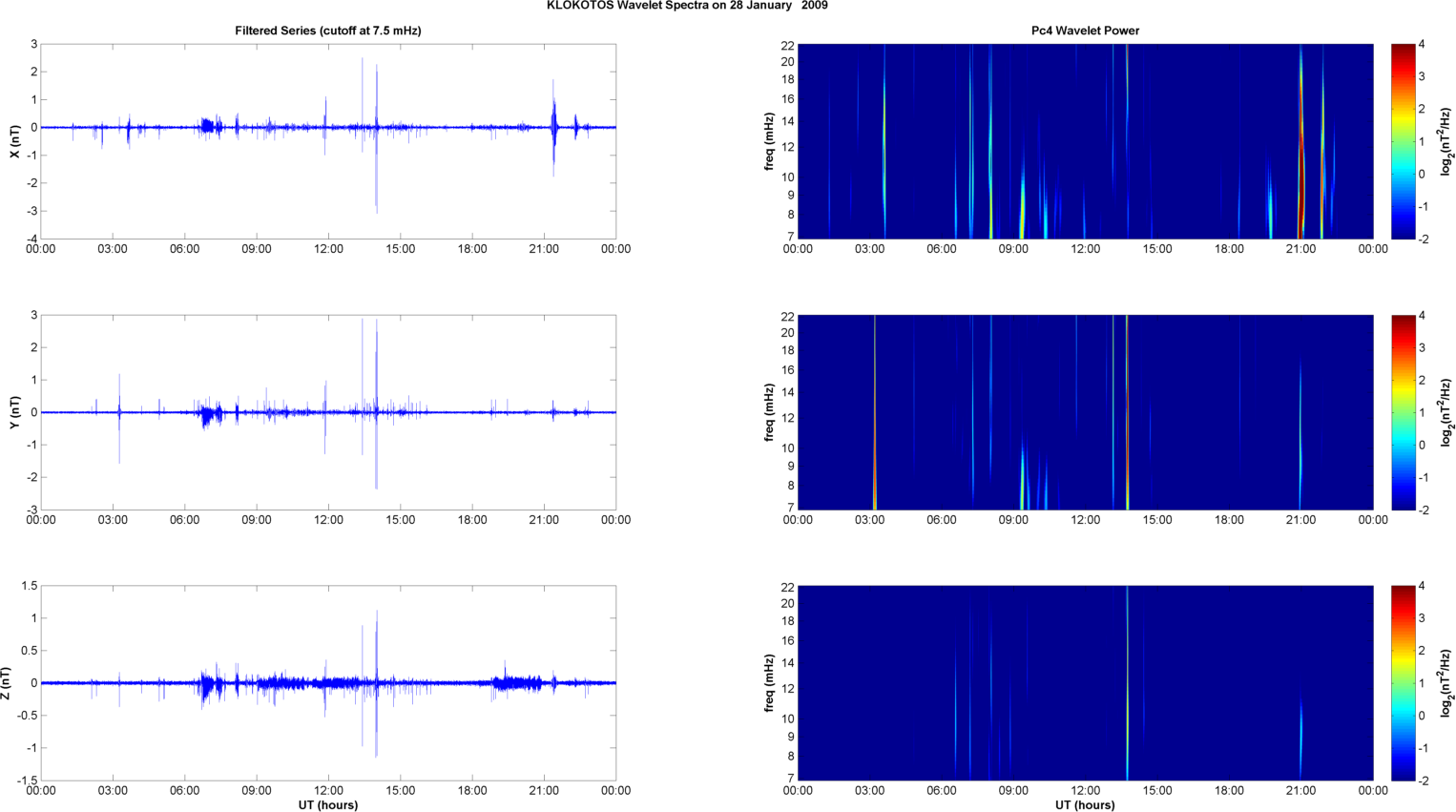Click the bottom spectrogram's colorbar
The height and width of the screenshot is (812, 1456).
pyautogui.click(x=1403, y=683)
